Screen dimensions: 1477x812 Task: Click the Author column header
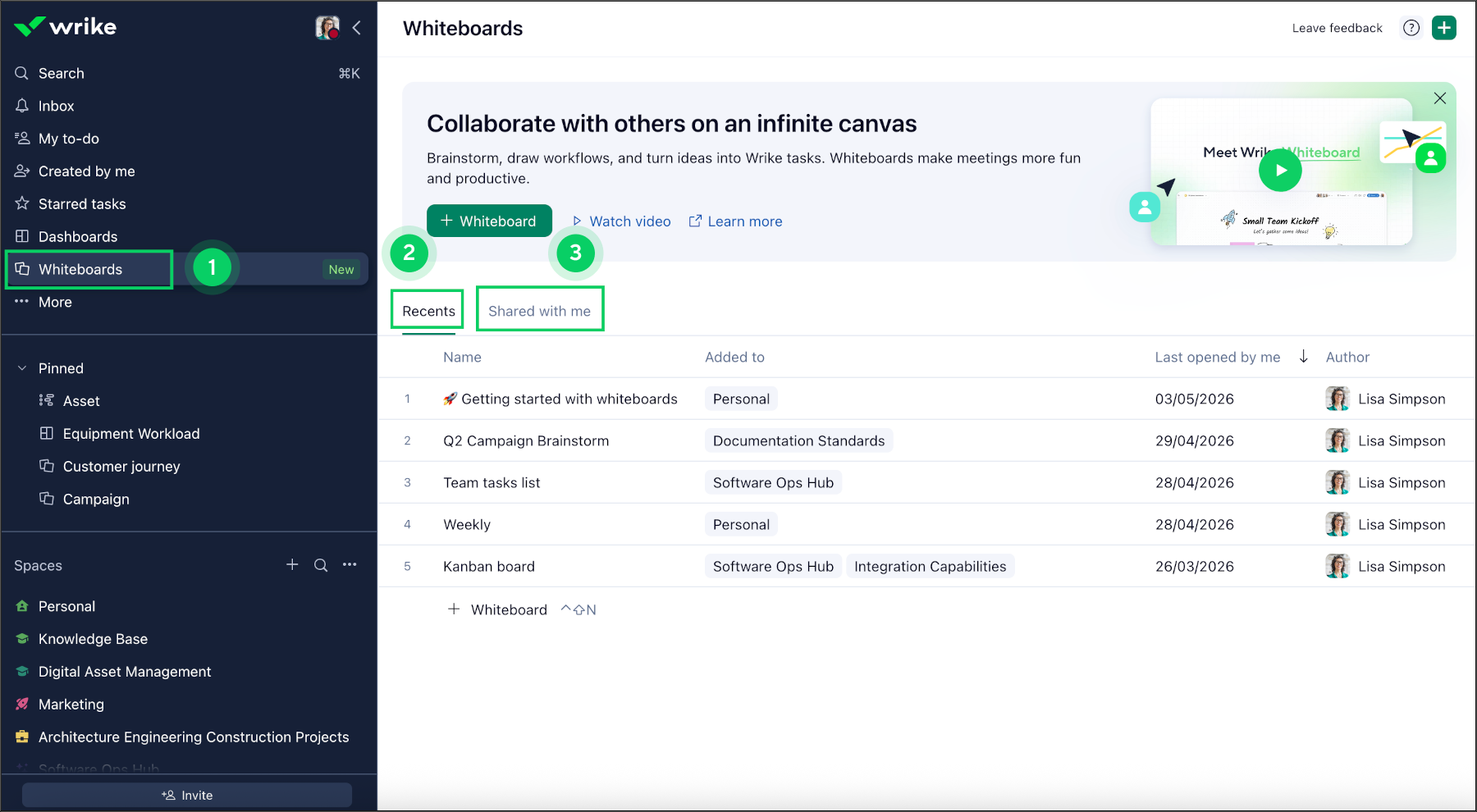(x=1347, y=357)
